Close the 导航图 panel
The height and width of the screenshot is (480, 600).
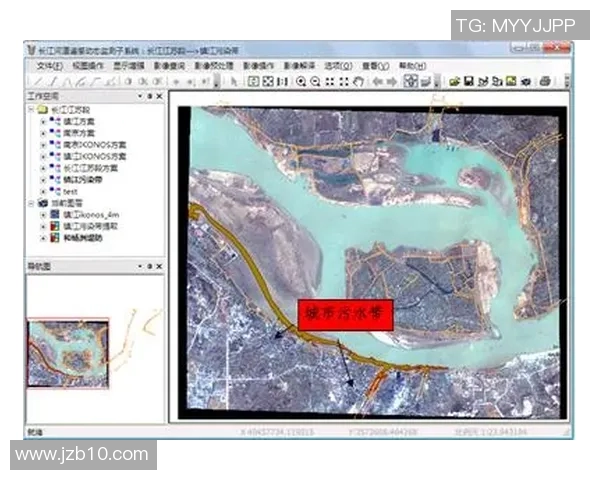pyautogui.click(x=160, y=266)
